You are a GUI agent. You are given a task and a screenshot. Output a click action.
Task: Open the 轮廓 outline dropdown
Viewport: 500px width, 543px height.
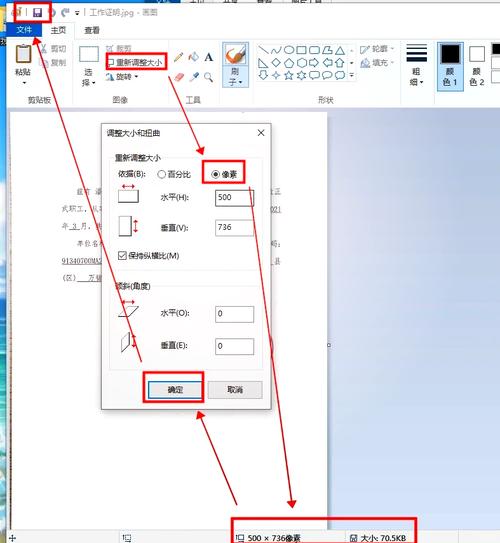[x=377, y=49]
